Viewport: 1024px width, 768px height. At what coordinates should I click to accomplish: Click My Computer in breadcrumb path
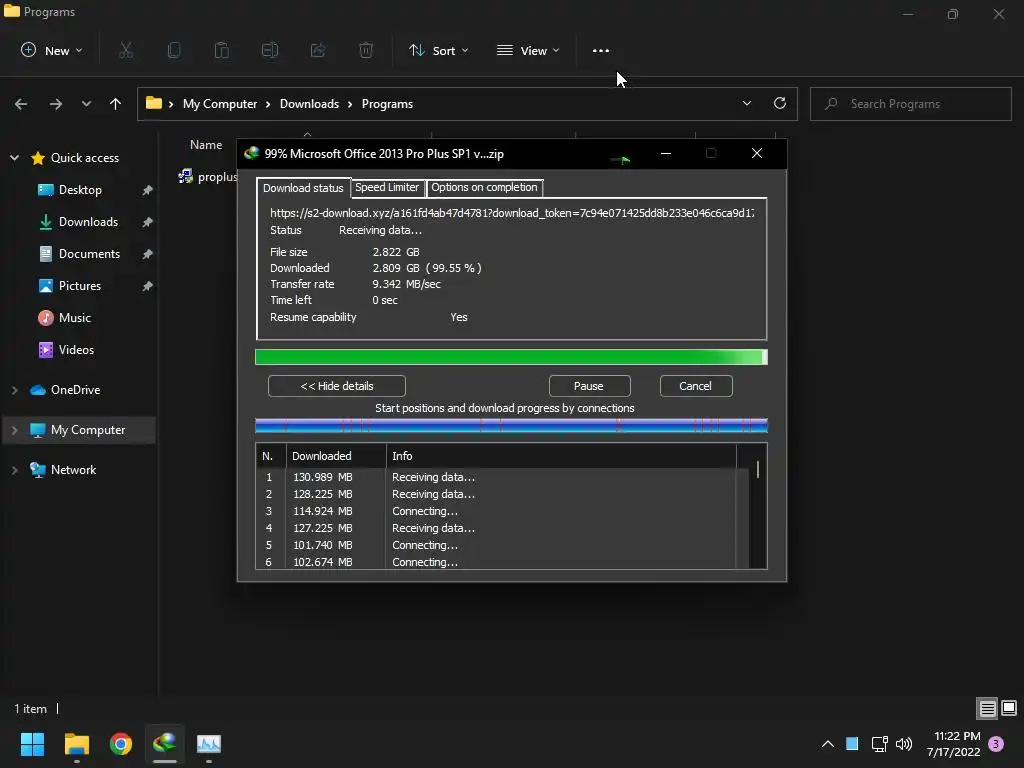pos(220,104)
